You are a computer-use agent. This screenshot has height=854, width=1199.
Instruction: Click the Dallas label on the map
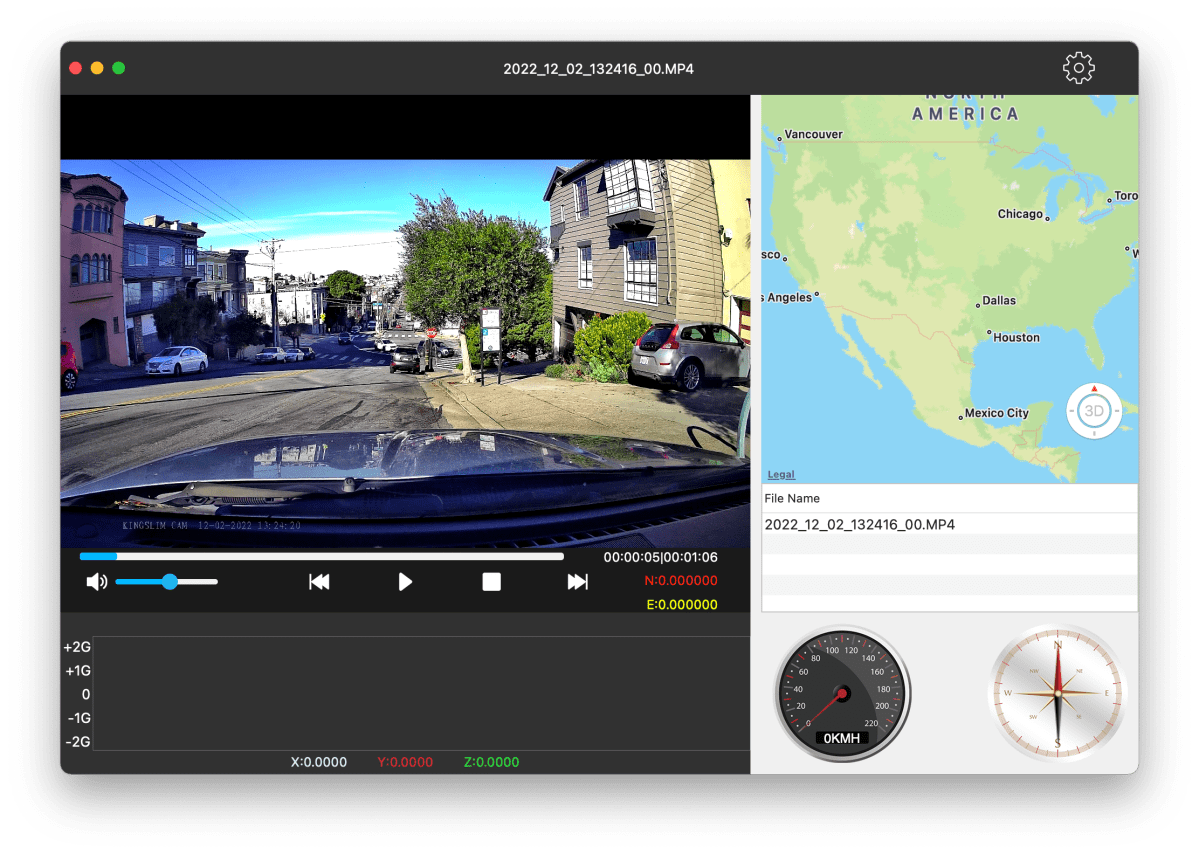[x=998, y=300]
